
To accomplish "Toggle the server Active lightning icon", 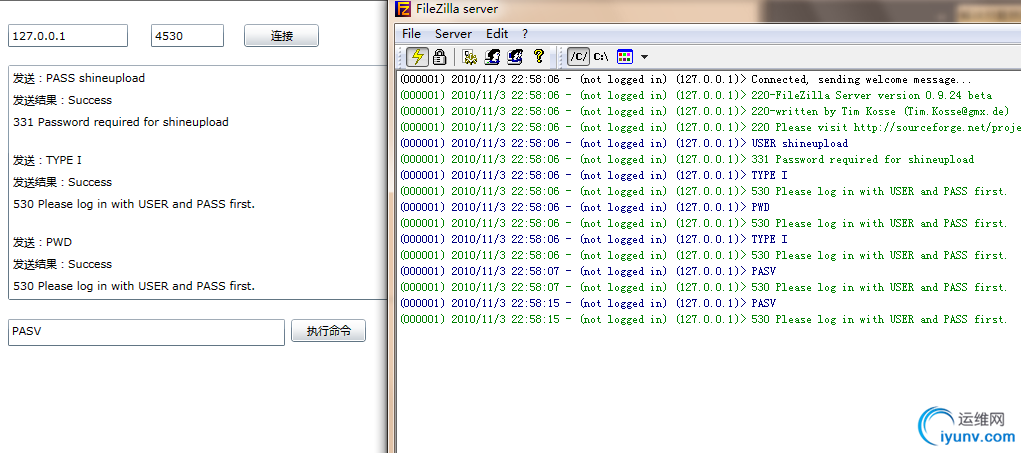I will (417, 57).
